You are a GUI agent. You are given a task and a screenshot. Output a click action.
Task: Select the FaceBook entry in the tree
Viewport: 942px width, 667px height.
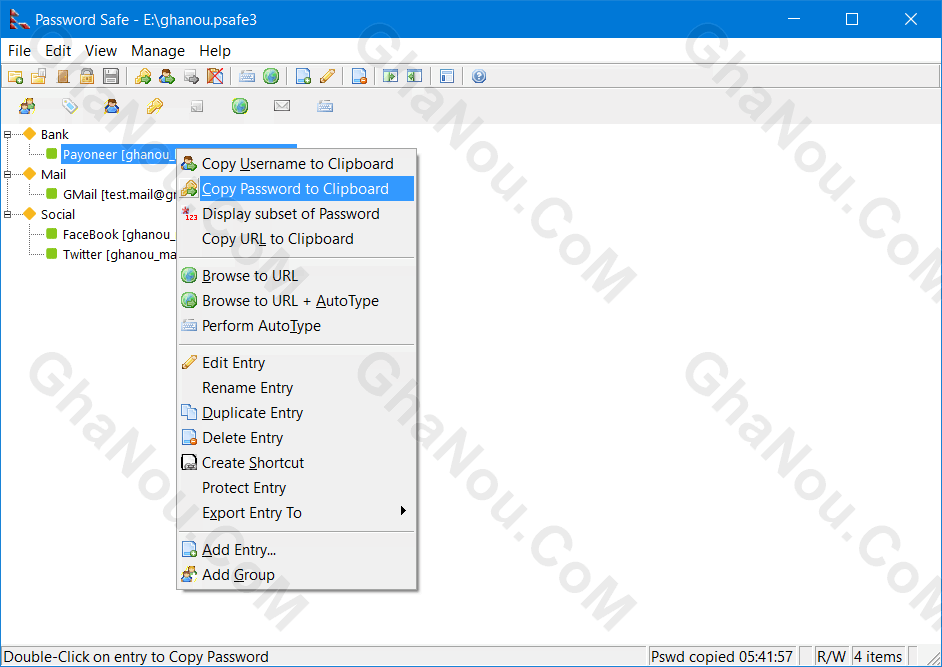(119, 235)
